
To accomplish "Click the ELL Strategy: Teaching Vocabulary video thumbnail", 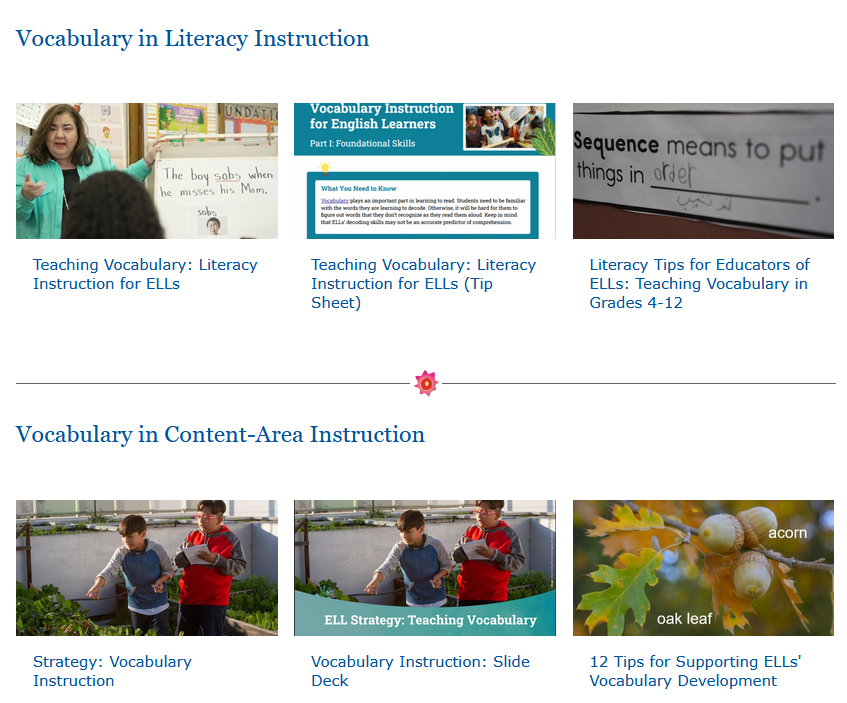I will (423, 567).
